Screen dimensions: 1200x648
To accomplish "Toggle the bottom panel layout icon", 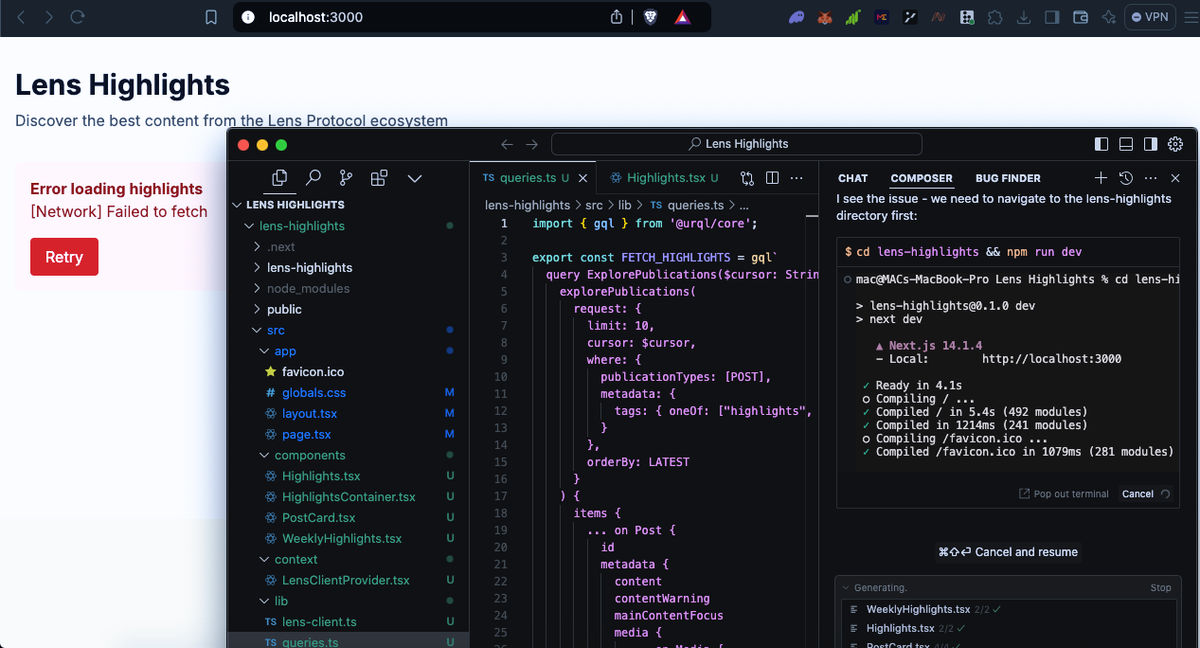I will click(1126, 144).
